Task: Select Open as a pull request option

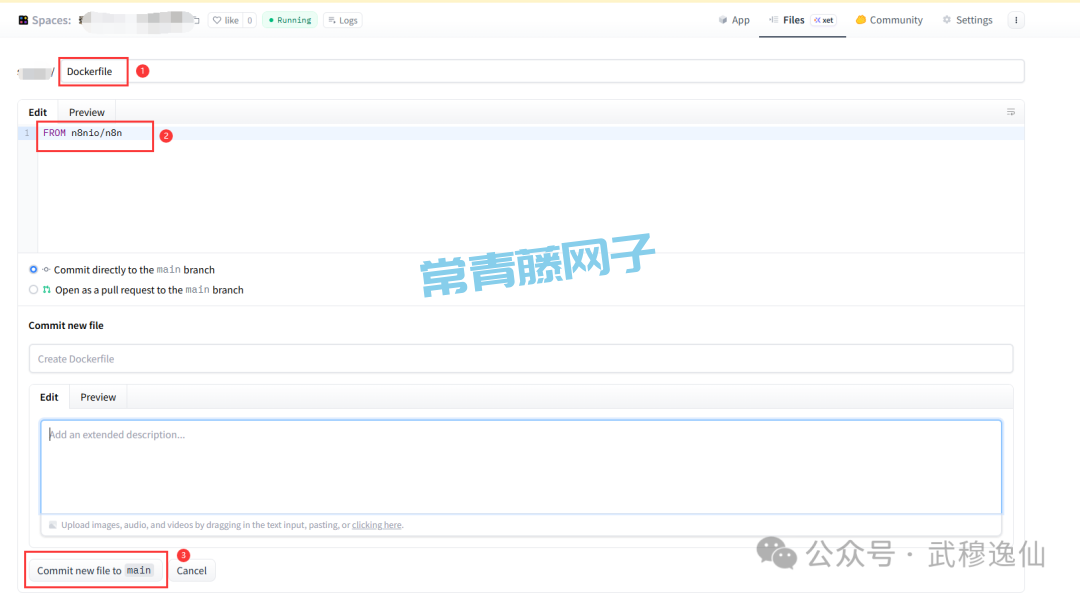Action: point(33,290)
